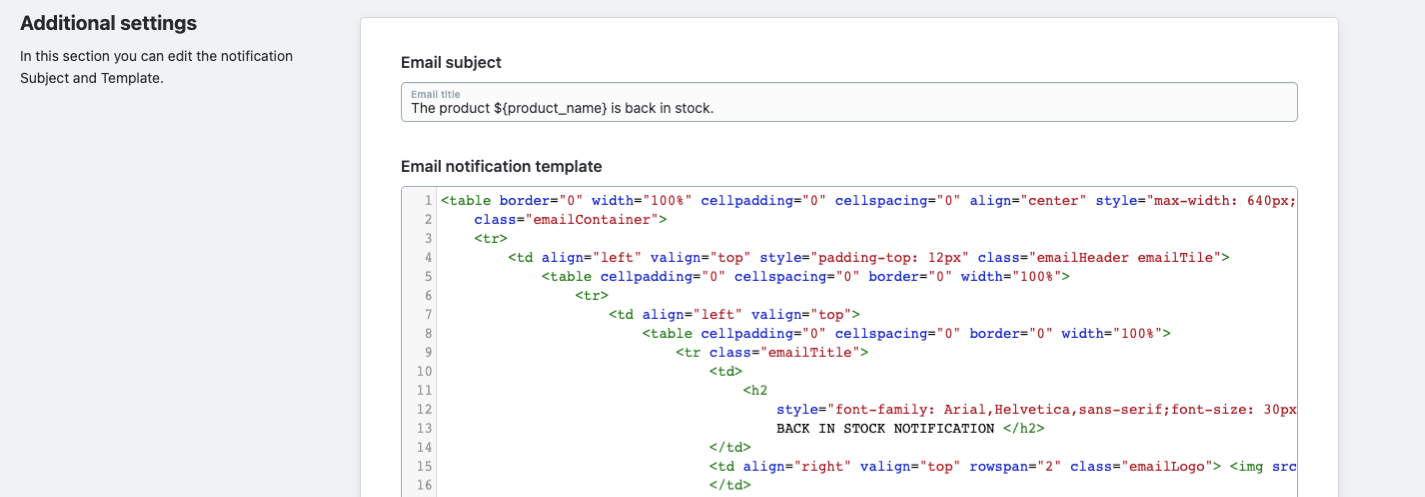Click the emailHeader emailTile td line

(x=868, y=257)
